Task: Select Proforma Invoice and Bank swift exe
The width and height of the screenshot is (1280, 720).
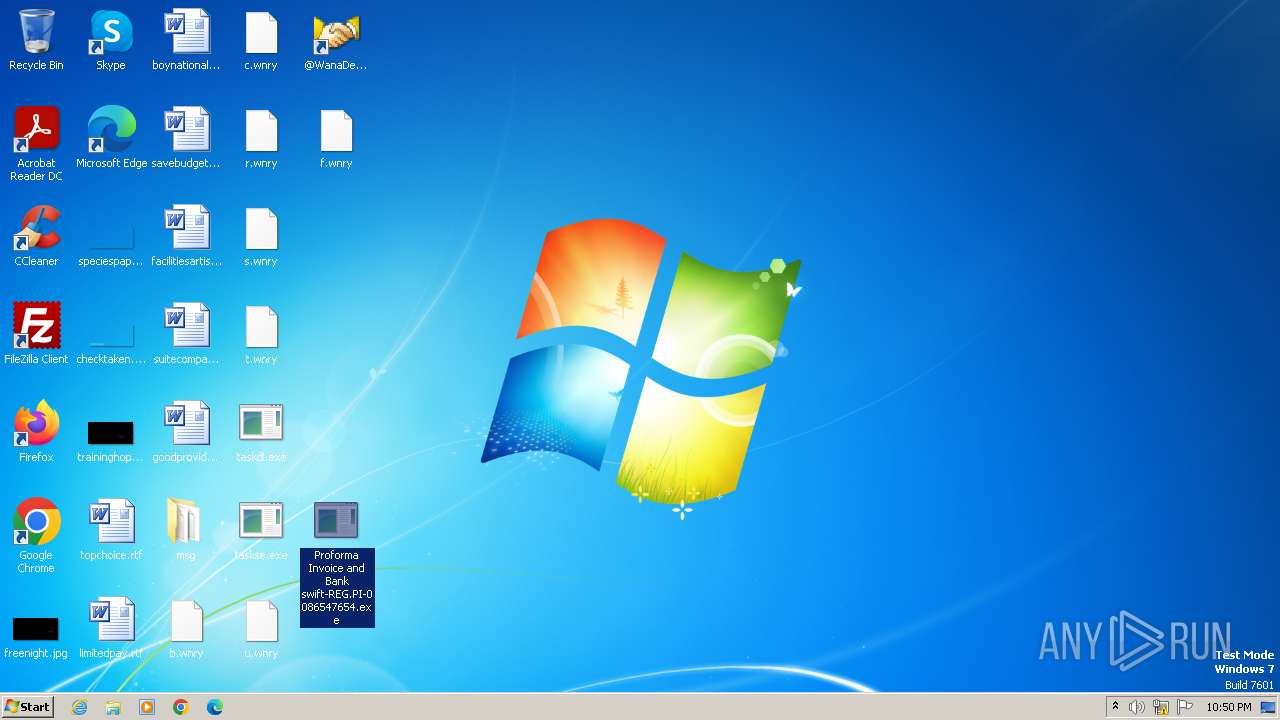Action: coord(336,564)
